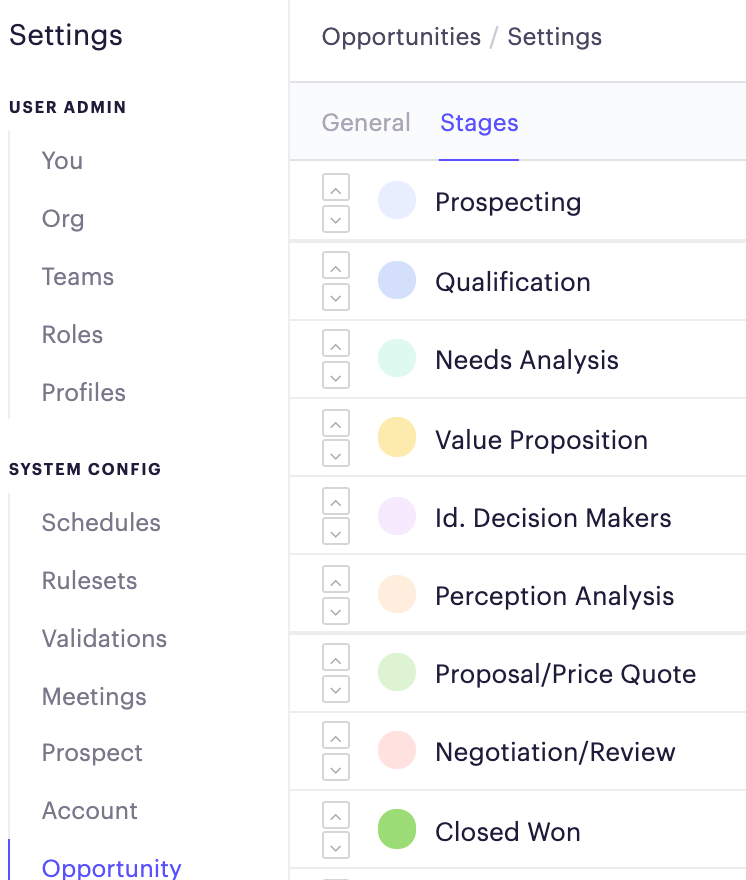Select the Stages tab
746x880 pixels.
pos(478,122)
